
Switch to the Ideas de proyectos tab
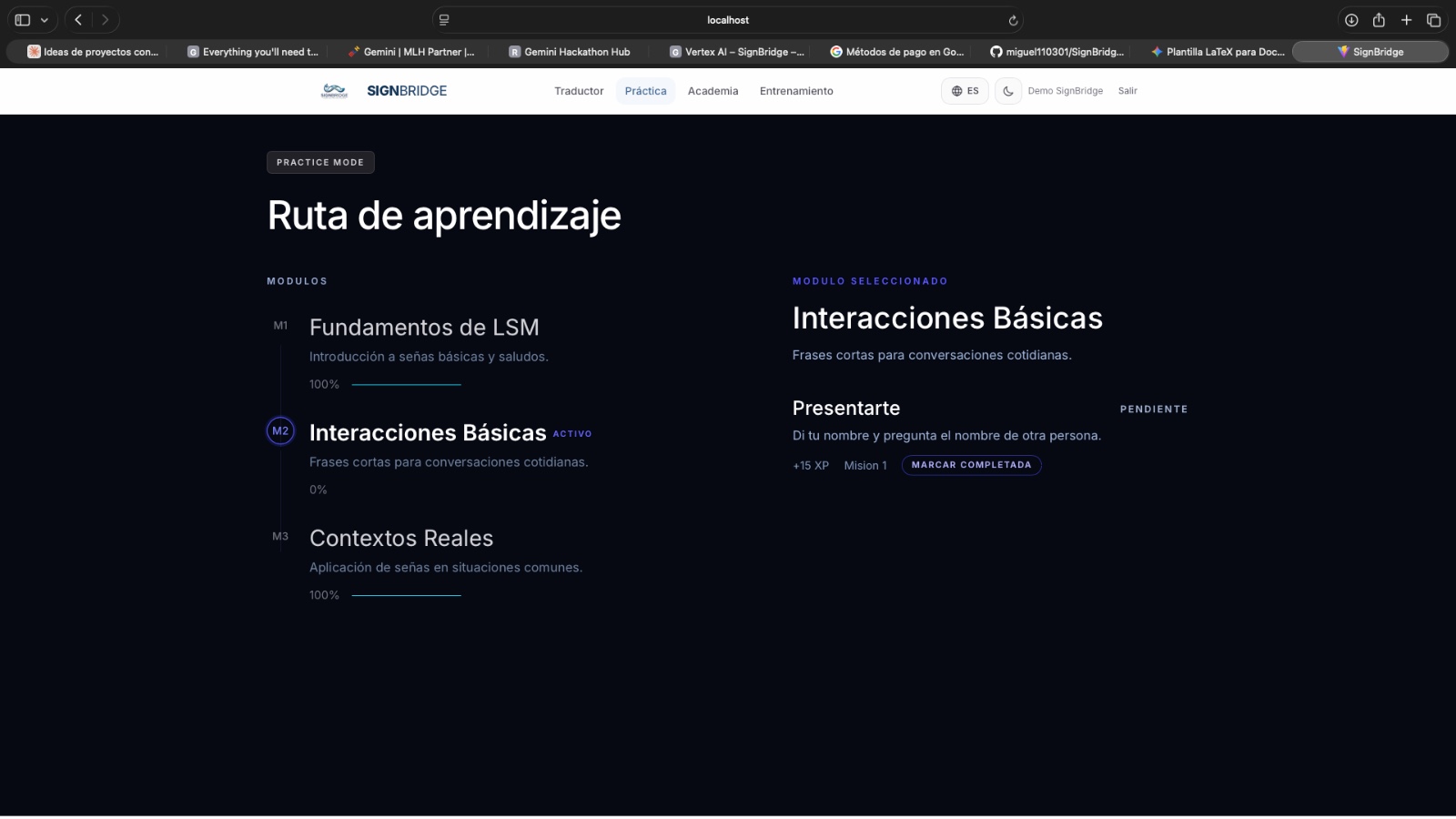[92, 52]
